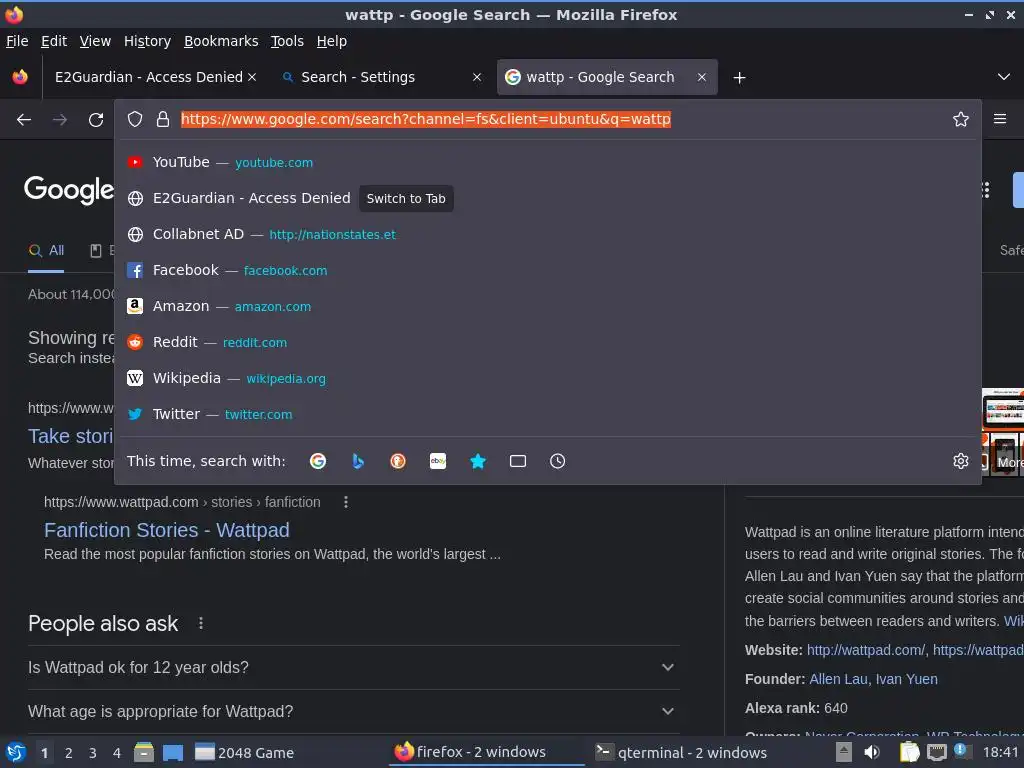Open Fanfiction Stories - Wattpad result
Screen dimensions: 1024x768
click(167, 530)
